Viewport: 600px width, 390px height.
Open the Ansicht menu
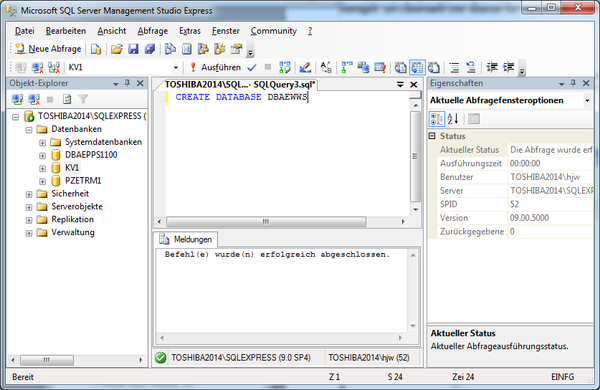[112, 31]
